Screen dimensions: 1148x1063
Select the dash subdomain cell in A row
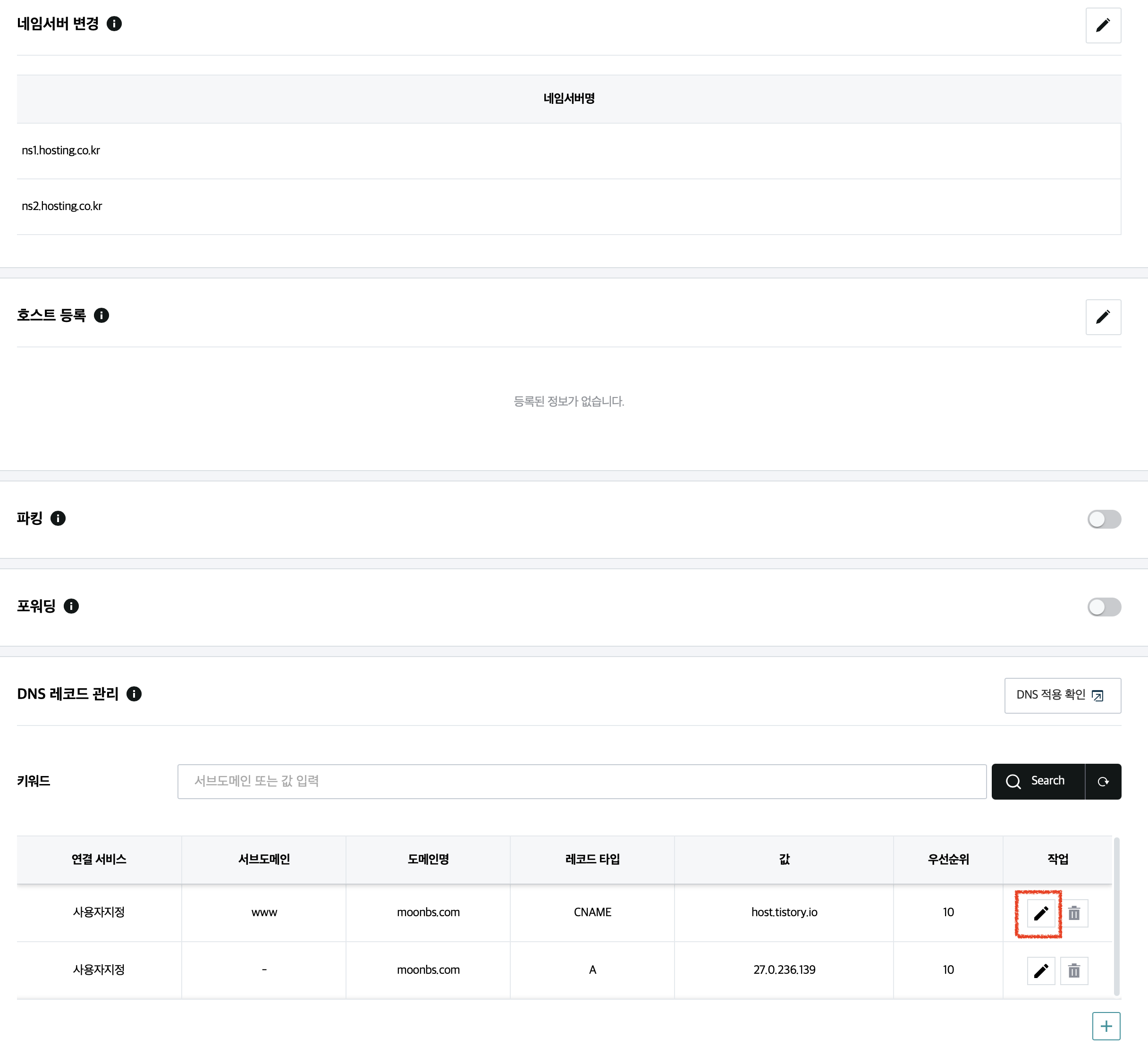pyautogui.click(x=264, y=970)
